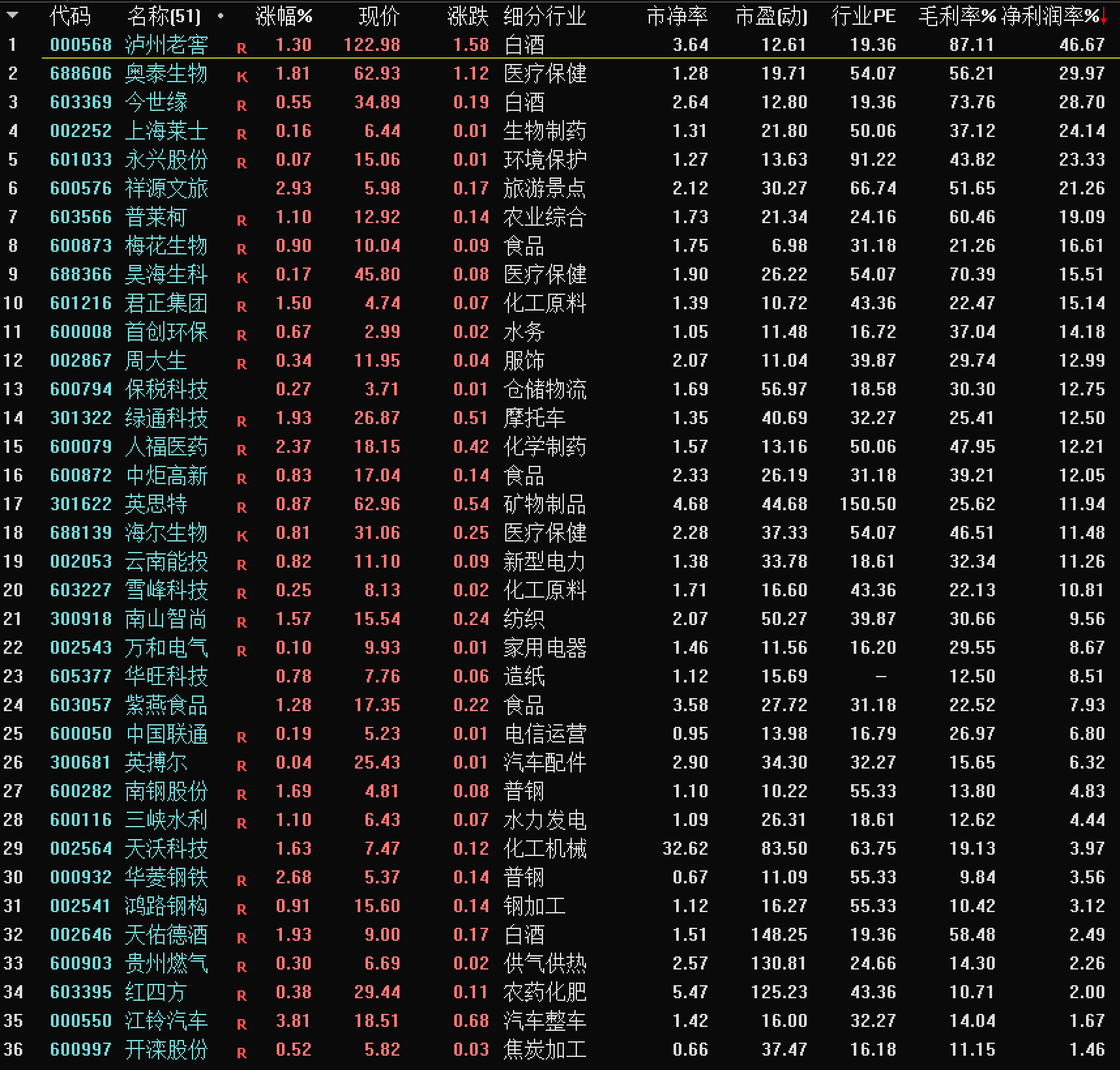
Task: Click the K marker beside 昊海生科
Action: point(242,277)
